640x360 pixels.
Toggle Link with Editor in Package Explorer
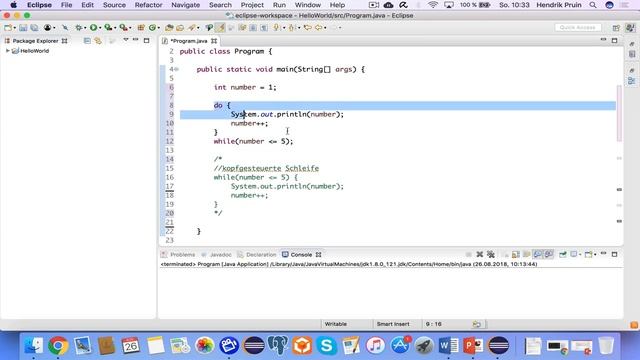[98, 40]
